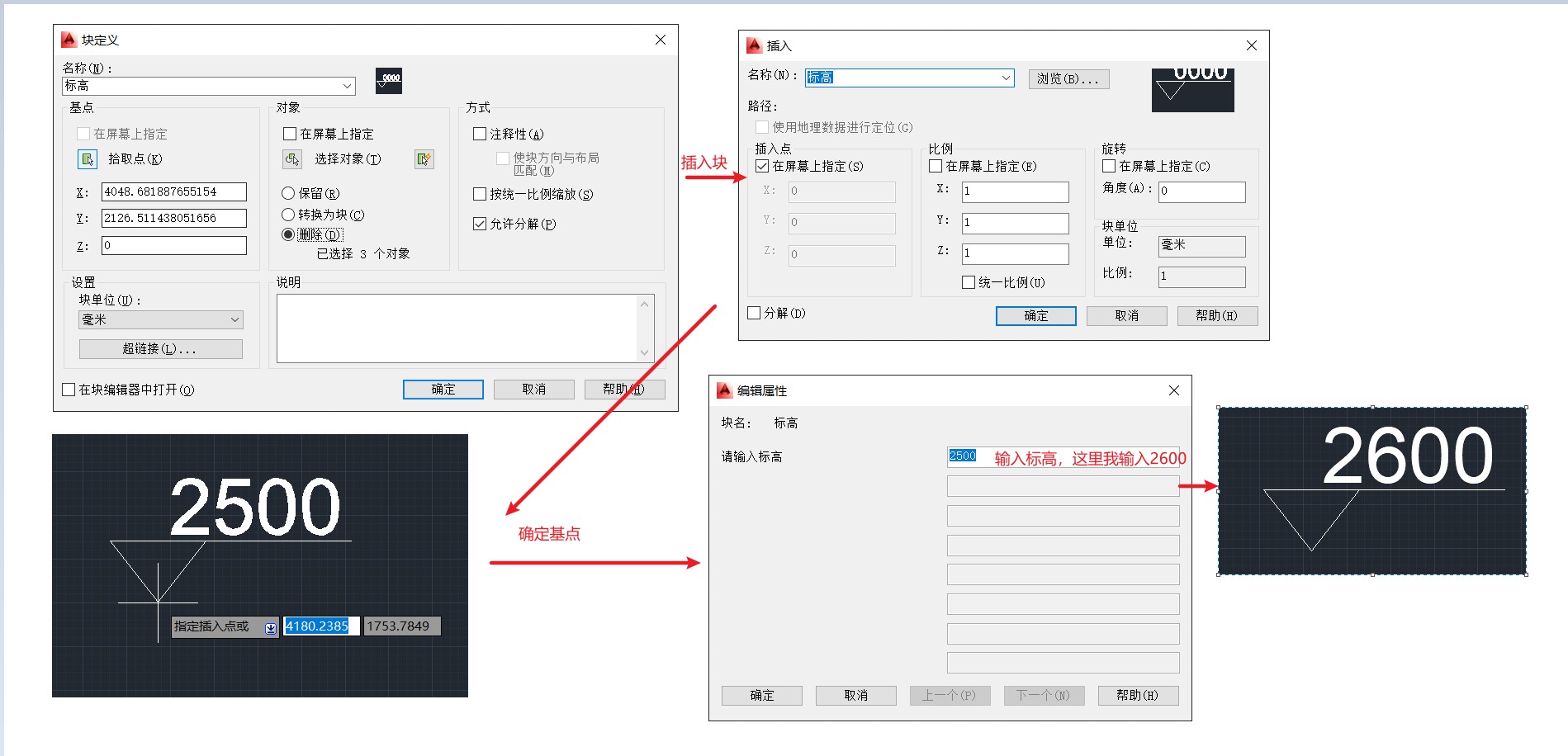The height and width of the screenshot is (756, 1568).
Task: Expand the 块单位 millimeter dropdown
Action: pos(234,319)
